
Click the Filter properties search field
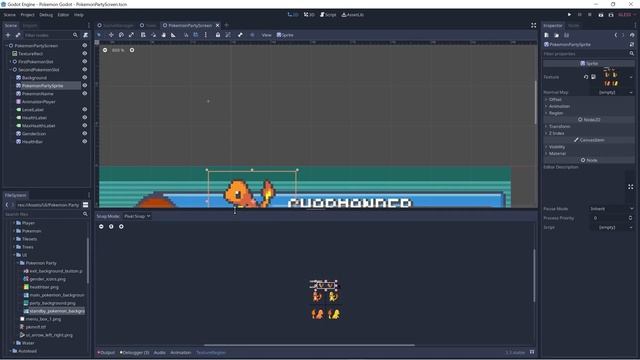[589, 54]
